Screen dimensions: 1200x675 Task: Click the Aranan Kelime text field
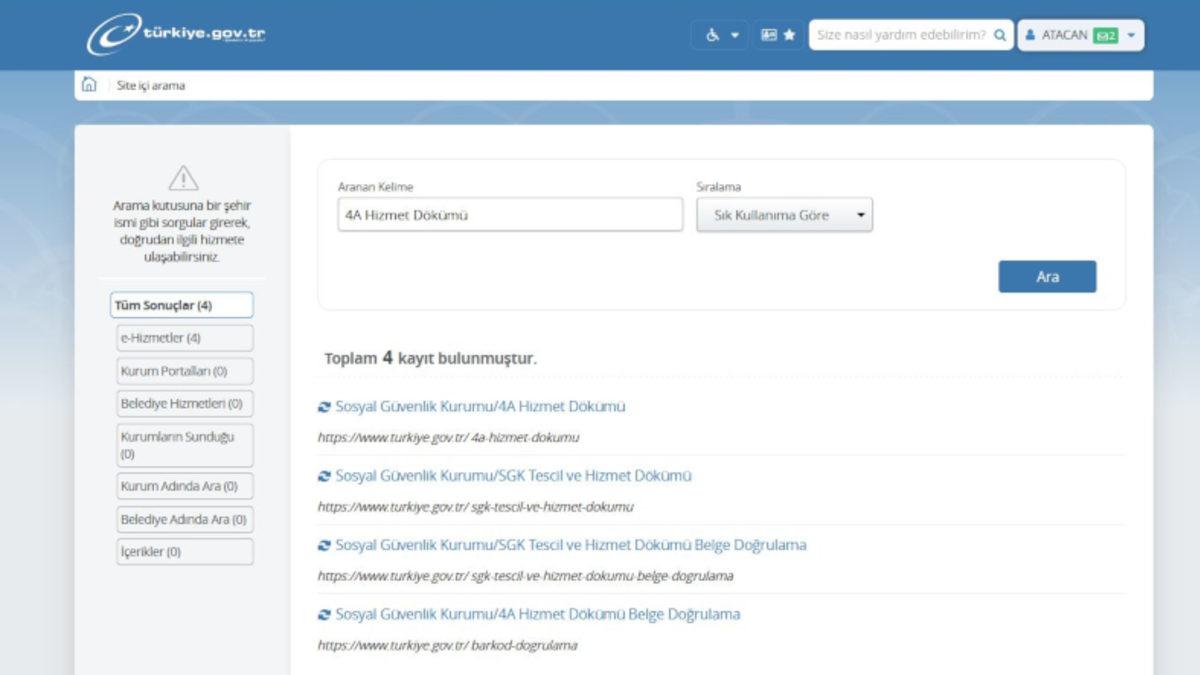click(x=510, y=215)
